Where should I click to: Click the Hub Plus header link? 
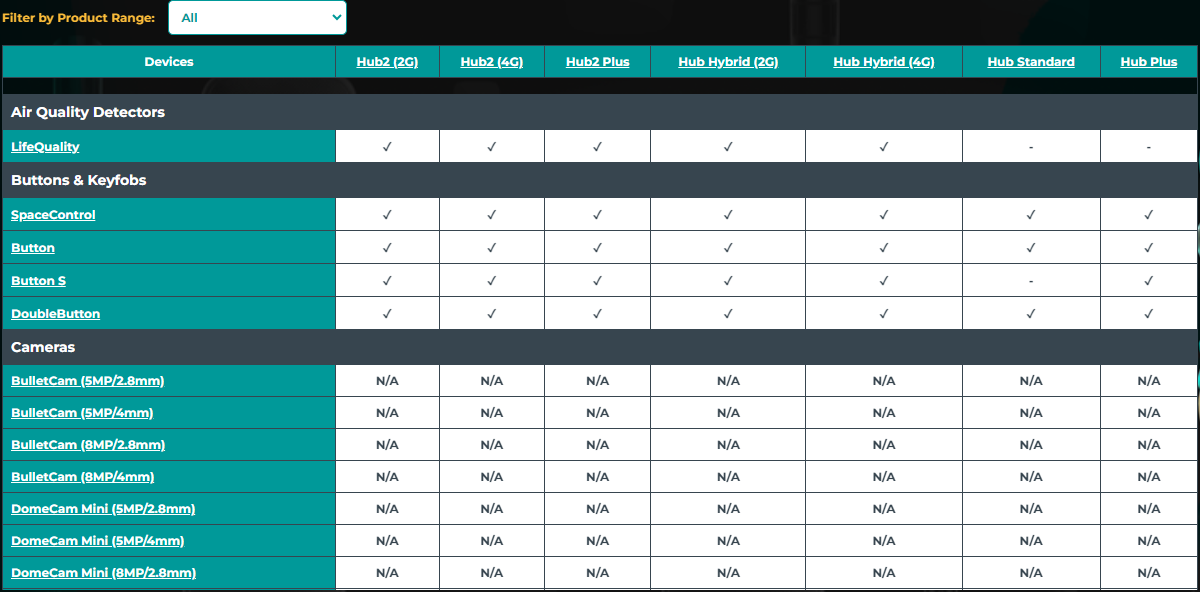[1148, 62]
